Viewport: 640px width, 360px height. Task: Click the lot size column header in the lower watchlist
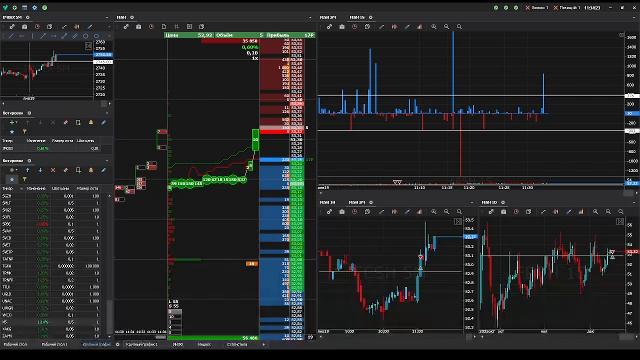click(87, 189)
